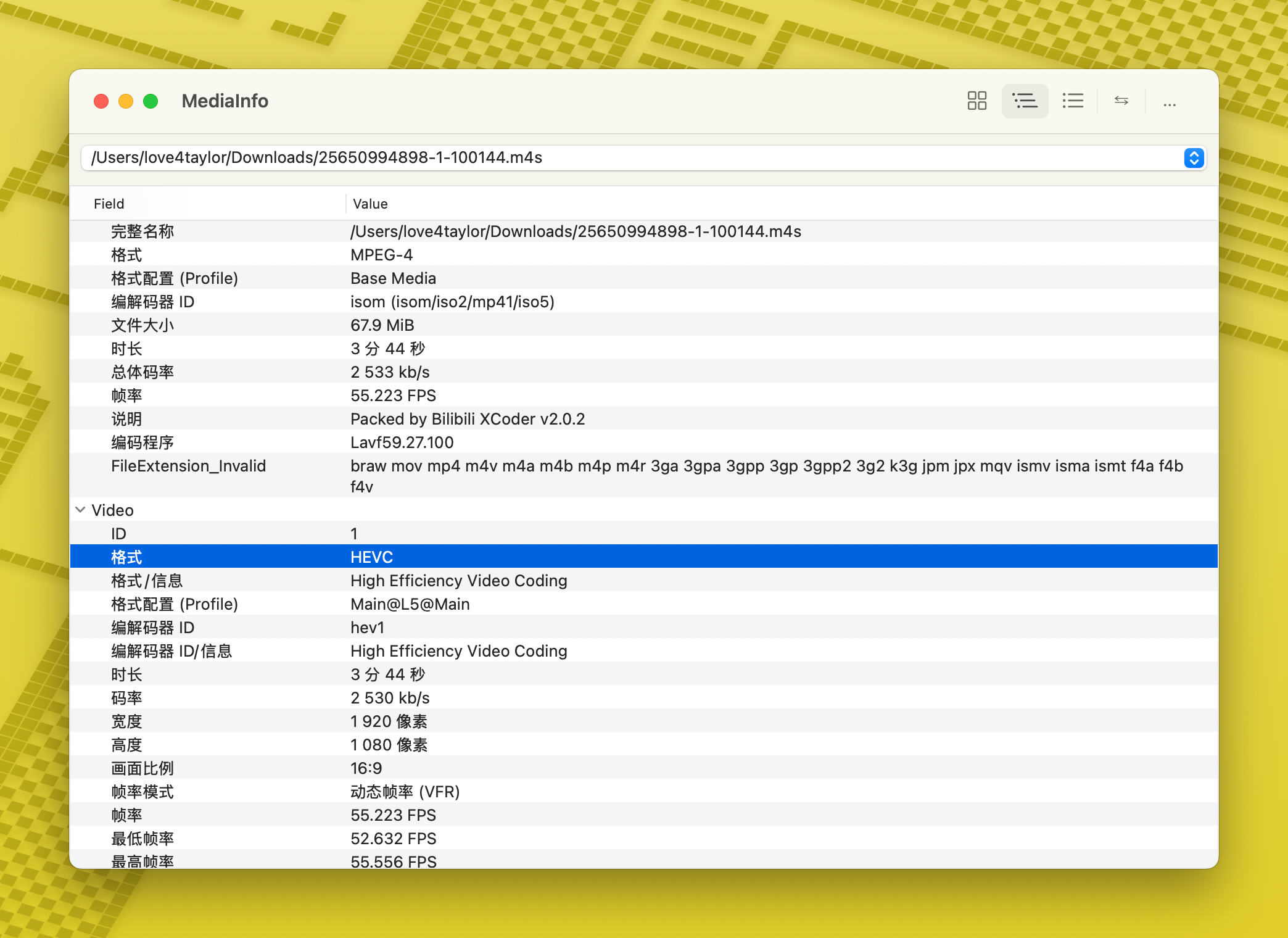Select the plain list view icon

coord(1073,101)
